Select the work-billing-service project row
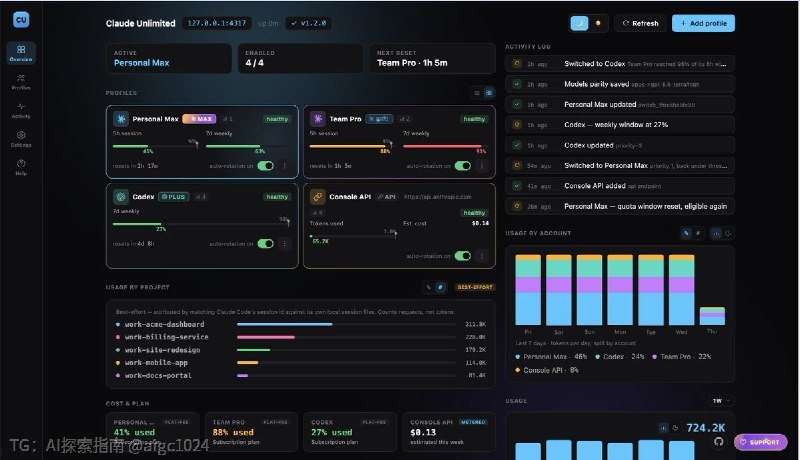This screenshot has height=460, width=800. click(301, 337)
